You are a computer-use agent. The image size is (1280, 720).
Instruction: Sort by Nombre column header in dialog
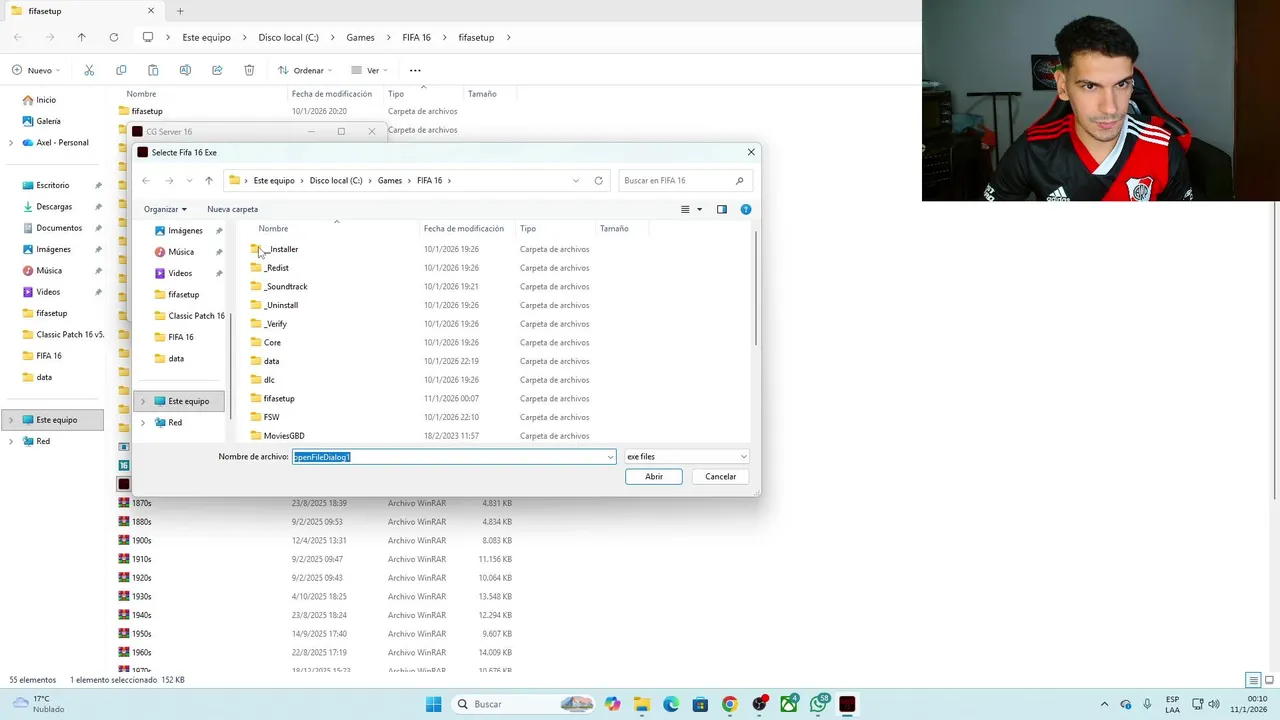click(x=273, y=229)
